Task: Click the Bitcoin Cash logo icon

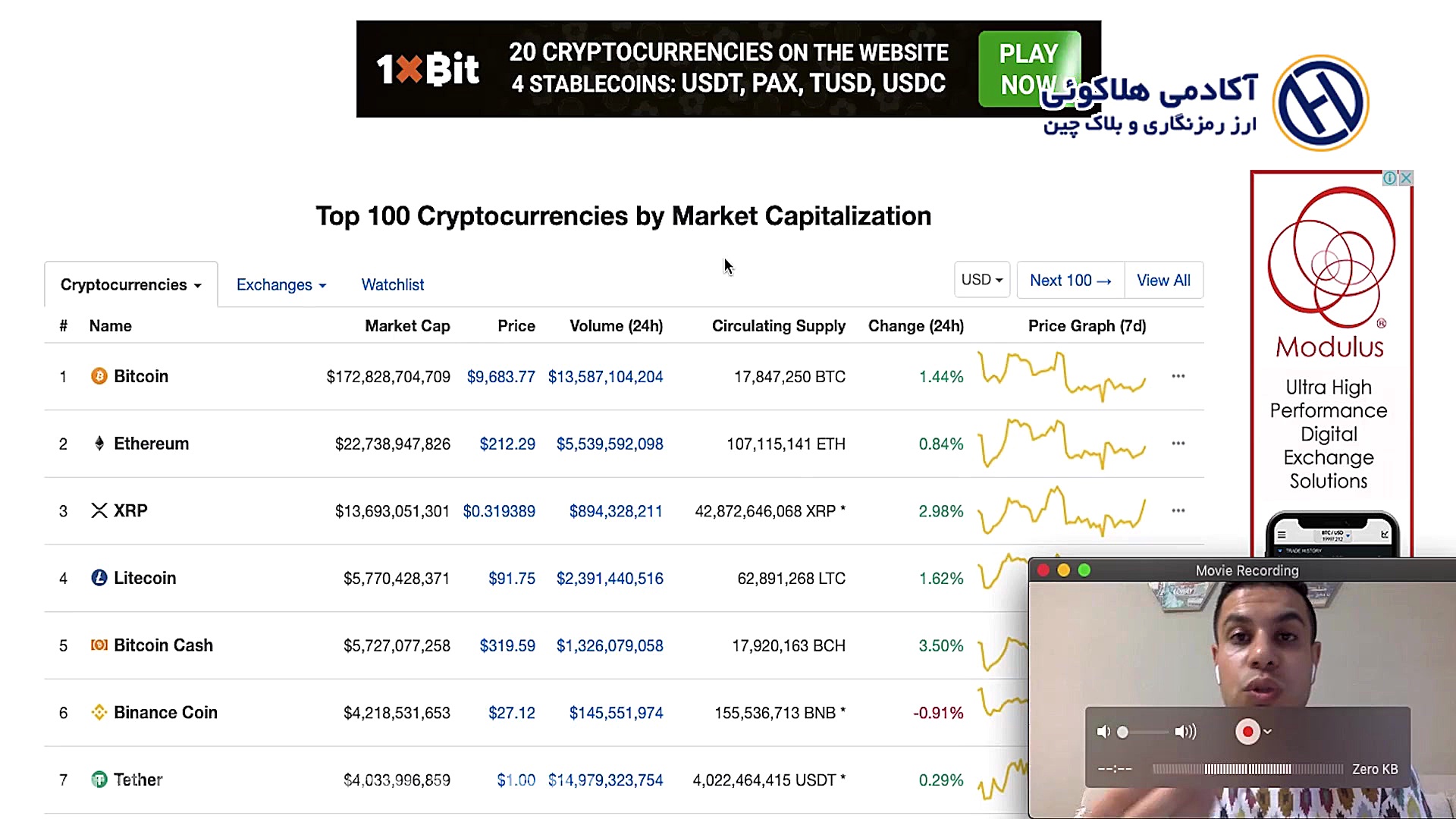Action: click(99, 645)
